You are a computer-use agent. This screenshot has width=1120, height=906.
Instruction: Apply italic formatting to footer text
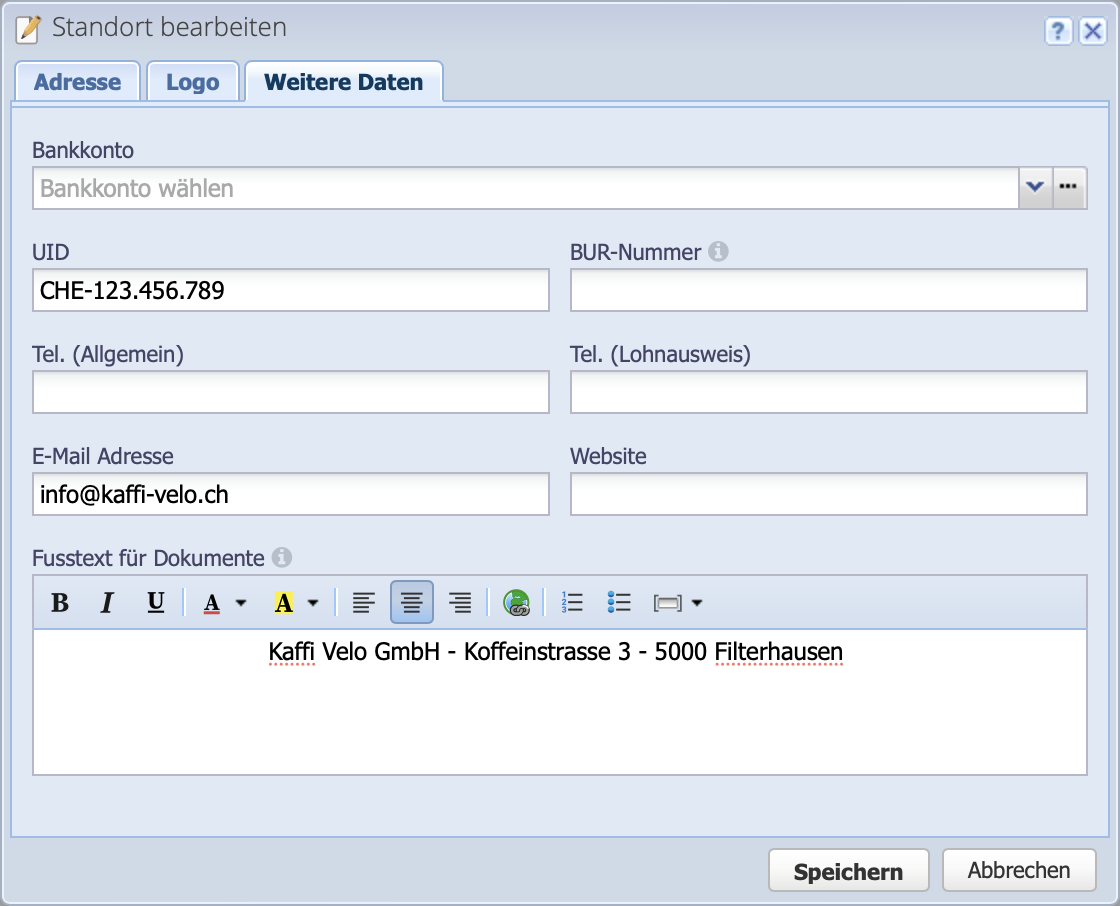pyautogui.click(x=106, y=602)
